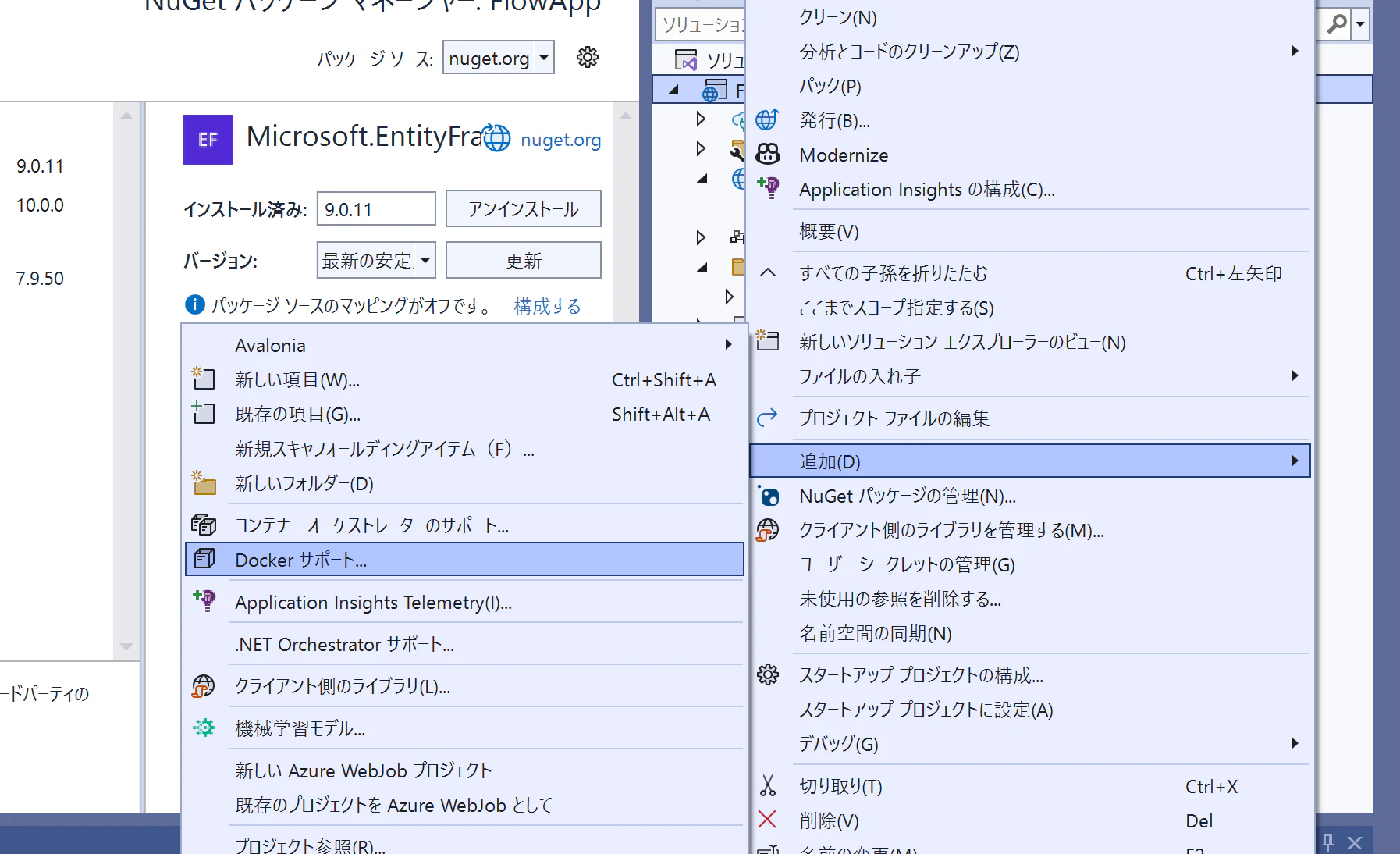Click the solution icon in Solution Explorer tree
The image size is (1400, 854).
click(x=686, y=60)
